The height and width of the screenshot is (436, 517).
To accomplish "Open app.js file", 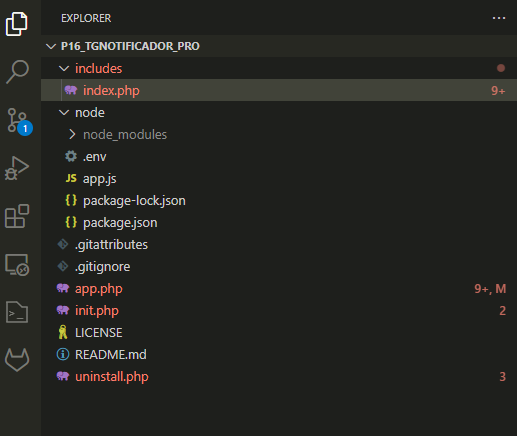I will pos(279,178).
